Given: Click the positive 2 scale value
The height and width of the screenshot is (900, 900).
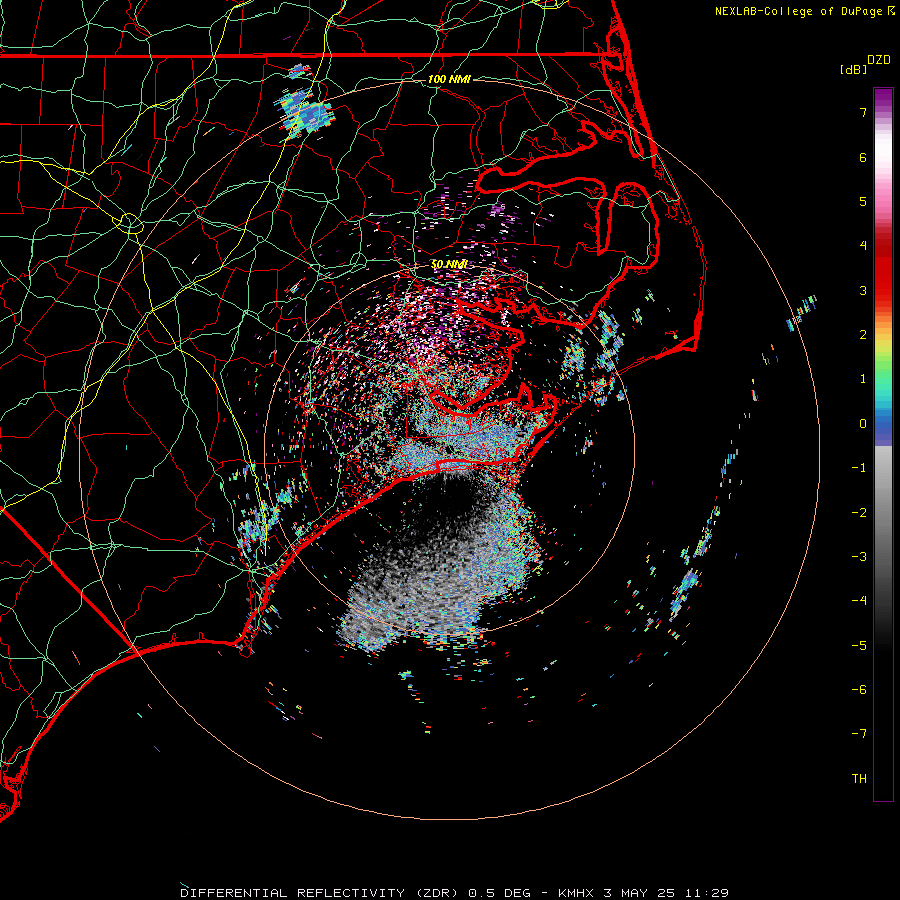Looking at the screenshot, I should click(863, 335).
